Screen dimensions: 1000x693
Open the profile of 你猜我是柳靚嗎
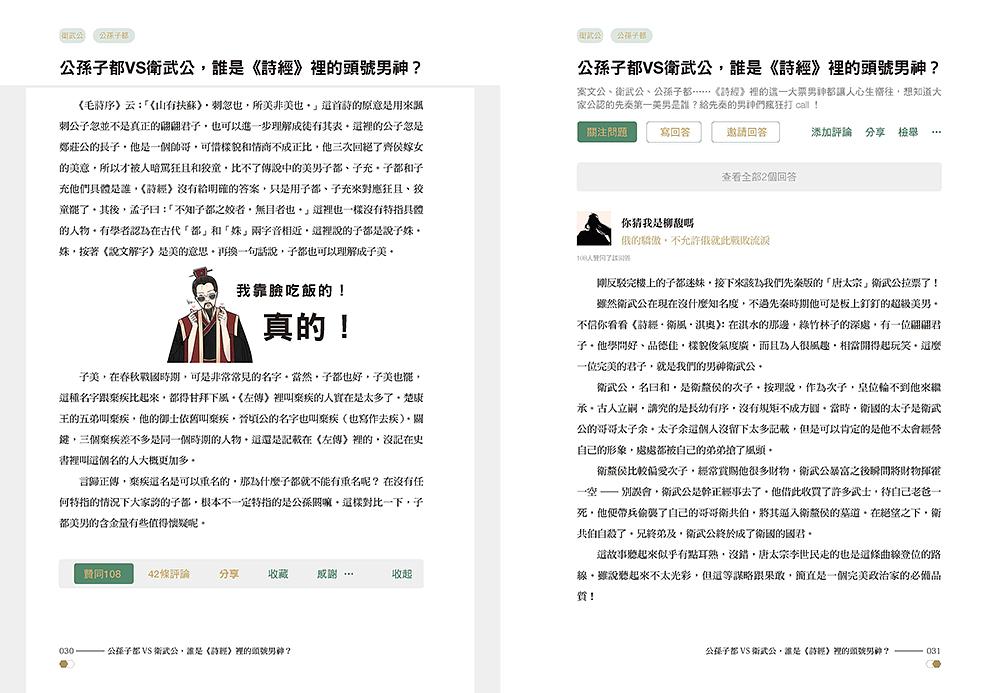coord(658,222)
